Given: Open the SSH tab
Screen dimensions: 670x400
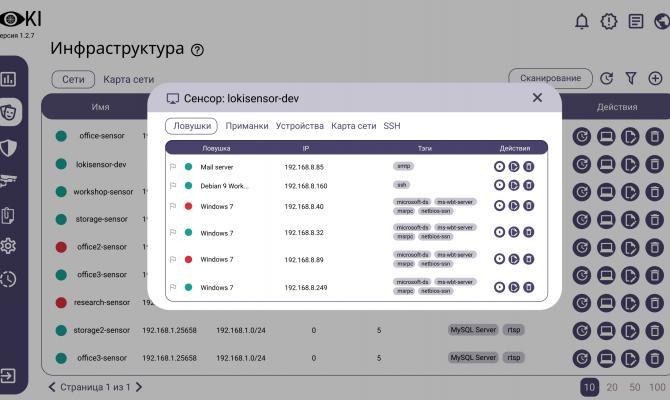Looking at the screenshot, I should click(x=392, y=126).
